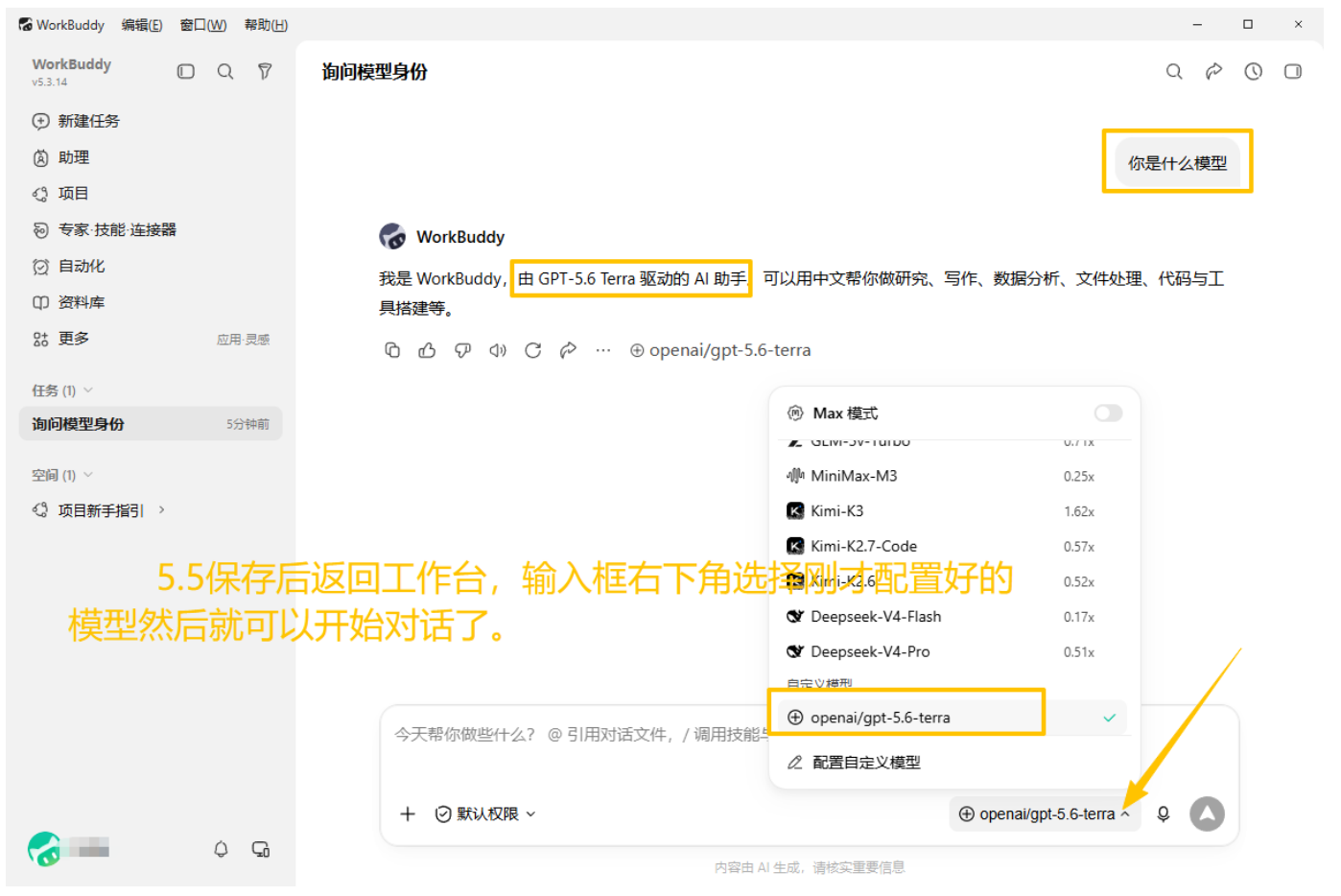Open the filter funnel icon in sidebar
The height and width of the screenshot is (896, 1341).
(x=265, y=71)
